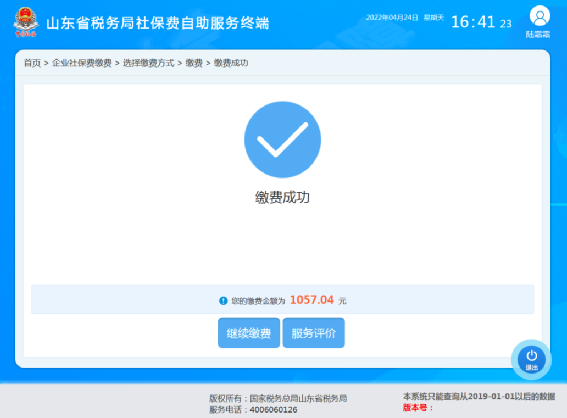
Task: Click the 缴费 breadcrumb step
Action: [194, 63]
